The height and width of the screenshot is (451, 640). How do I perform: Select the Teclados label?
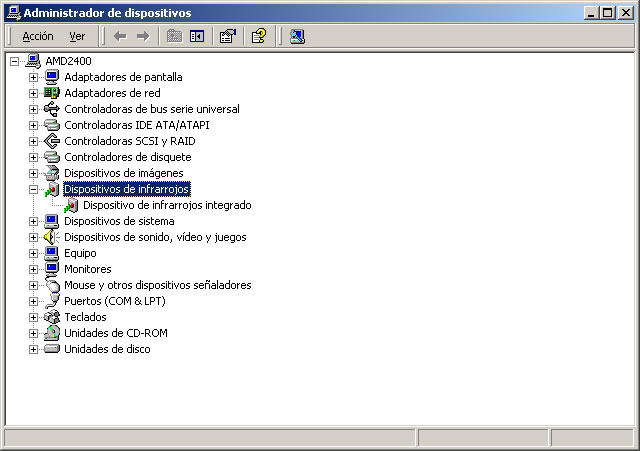85,317
